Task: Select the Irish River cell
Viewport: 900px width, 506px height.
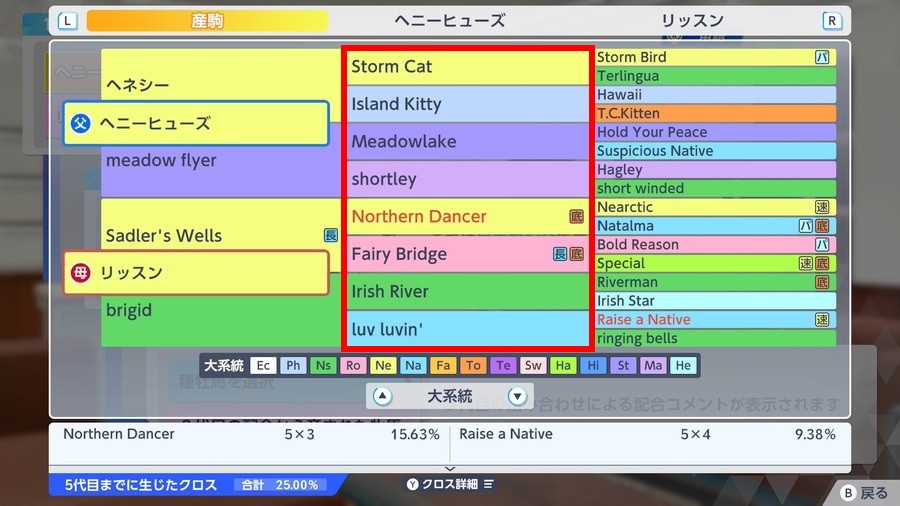Action: 468,291
